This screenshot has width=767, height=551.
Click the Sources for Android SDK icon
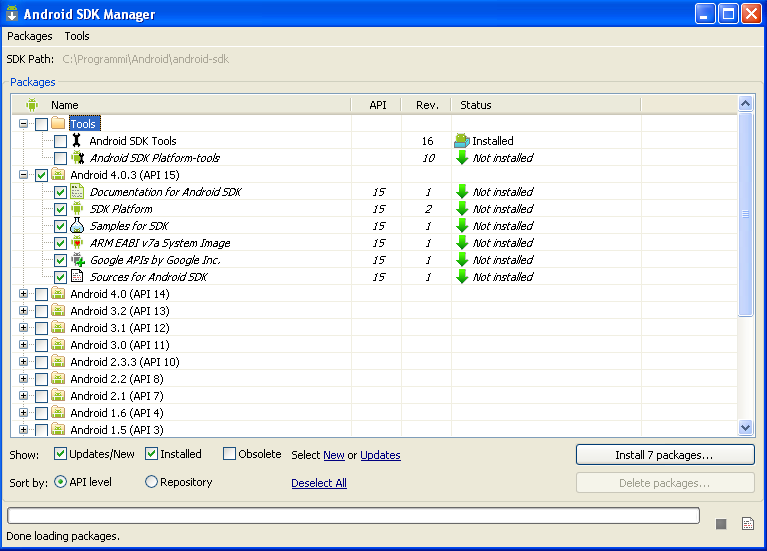pos(77,276)
